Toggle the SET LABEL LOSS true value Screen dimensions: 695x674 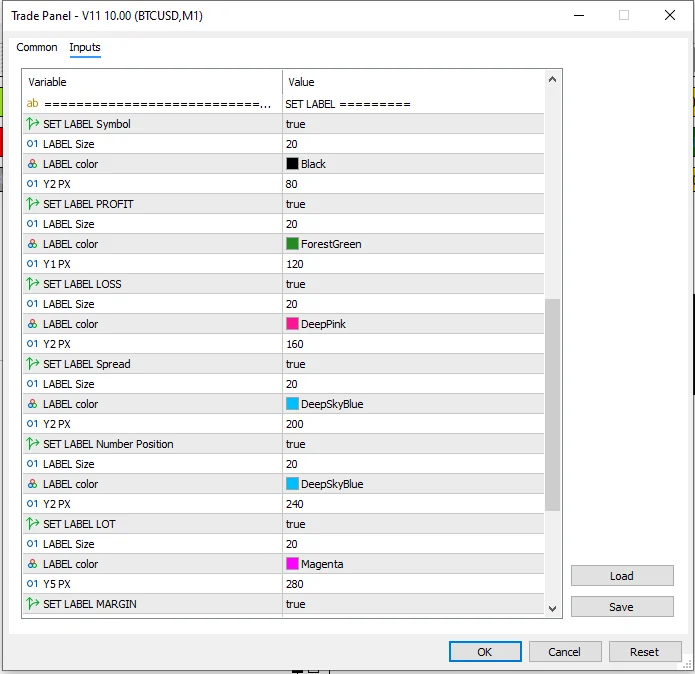click(x=413, y=284)
